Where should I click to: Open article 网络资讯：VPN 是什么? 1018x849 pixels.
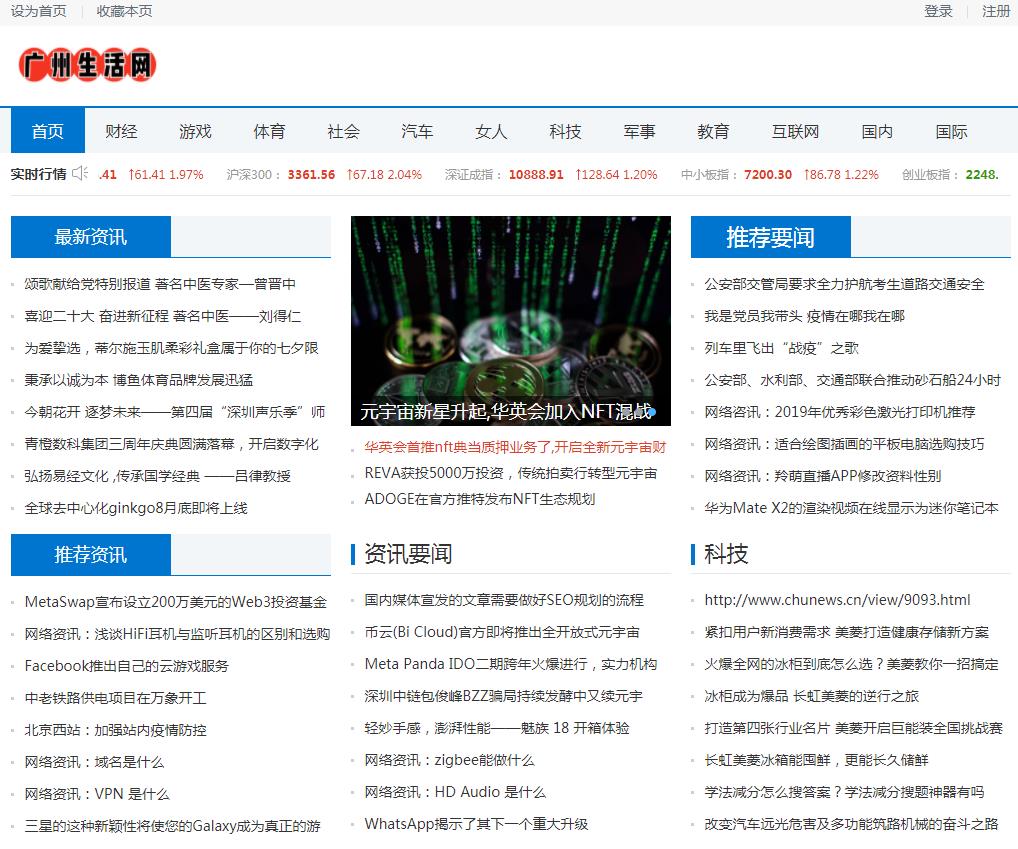click(97, 794)
